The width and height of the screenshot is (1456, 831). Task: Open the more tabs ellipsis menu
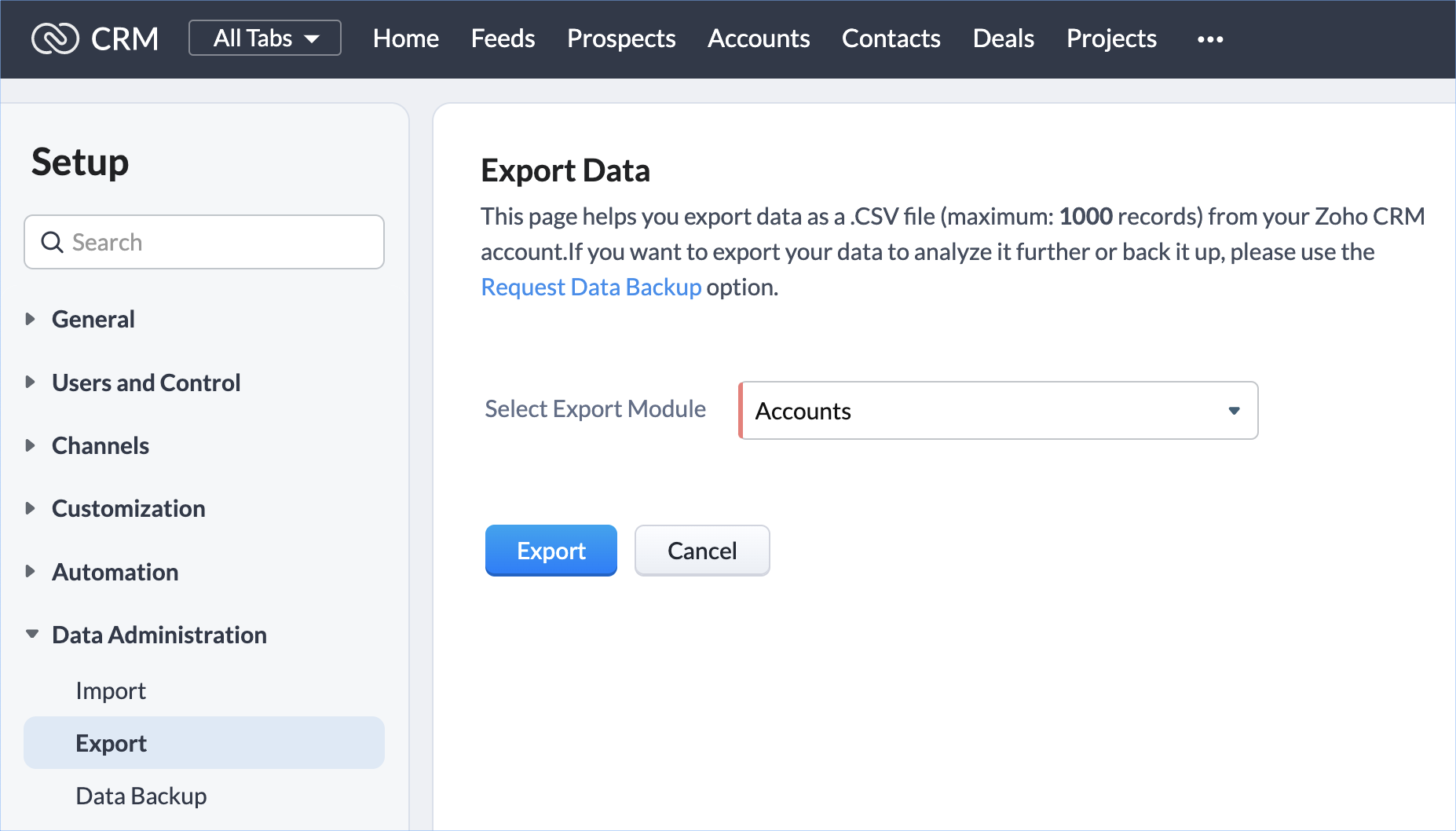point(1209,39)
